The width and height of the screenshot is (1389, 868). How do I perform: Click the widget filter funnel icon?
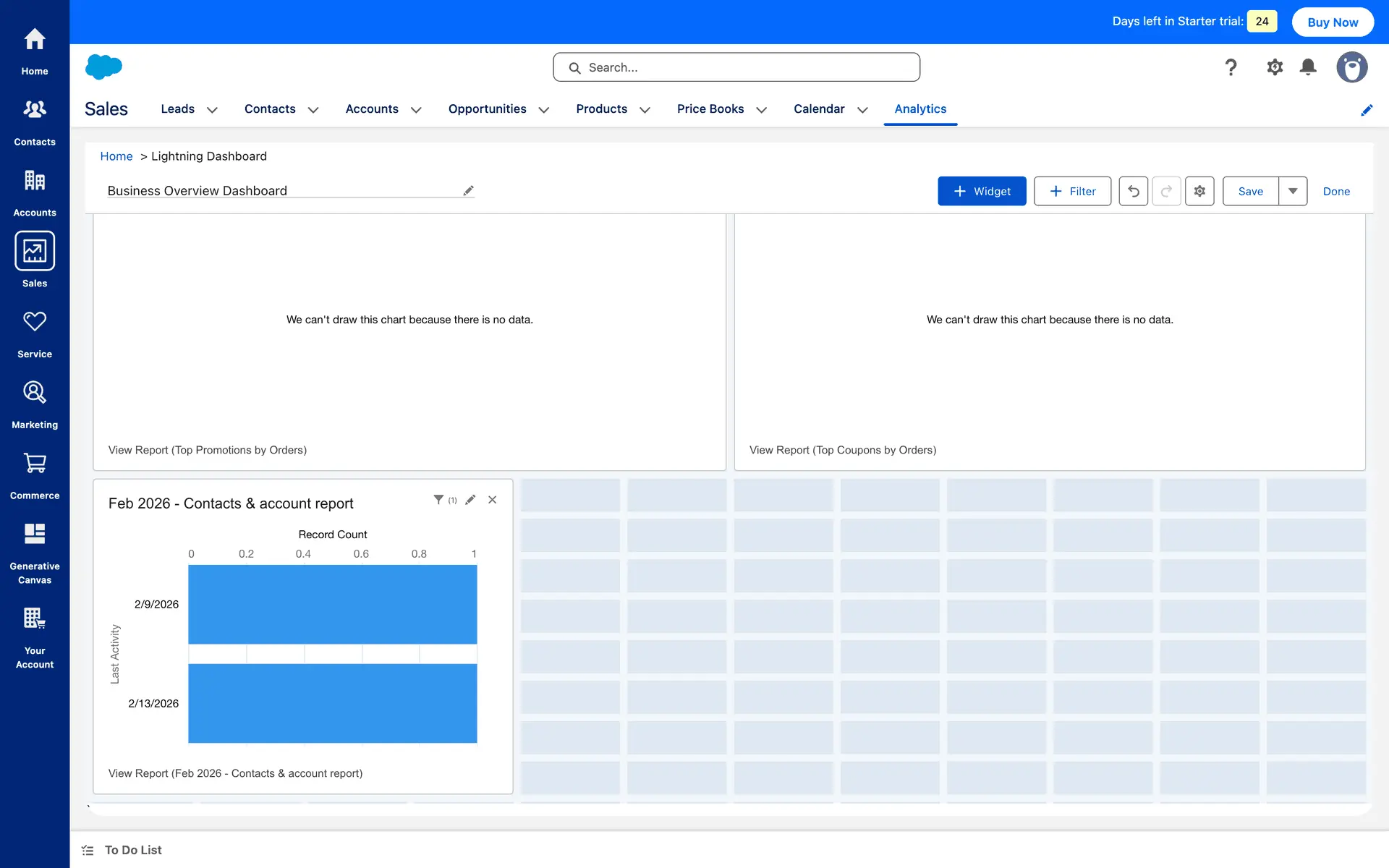click(x=438, y=500)
